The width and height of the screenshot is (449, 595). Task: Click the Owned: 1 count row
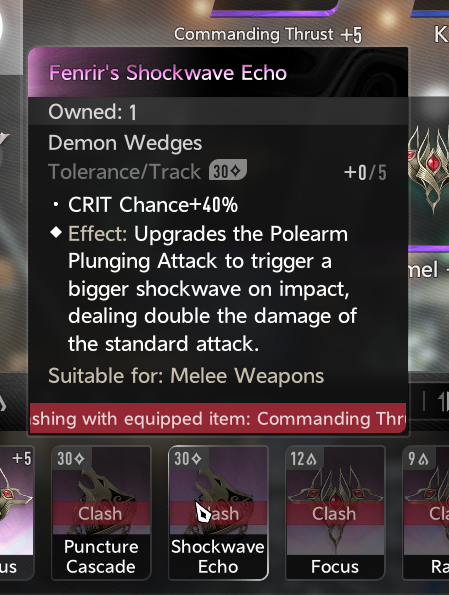[218, 112]
